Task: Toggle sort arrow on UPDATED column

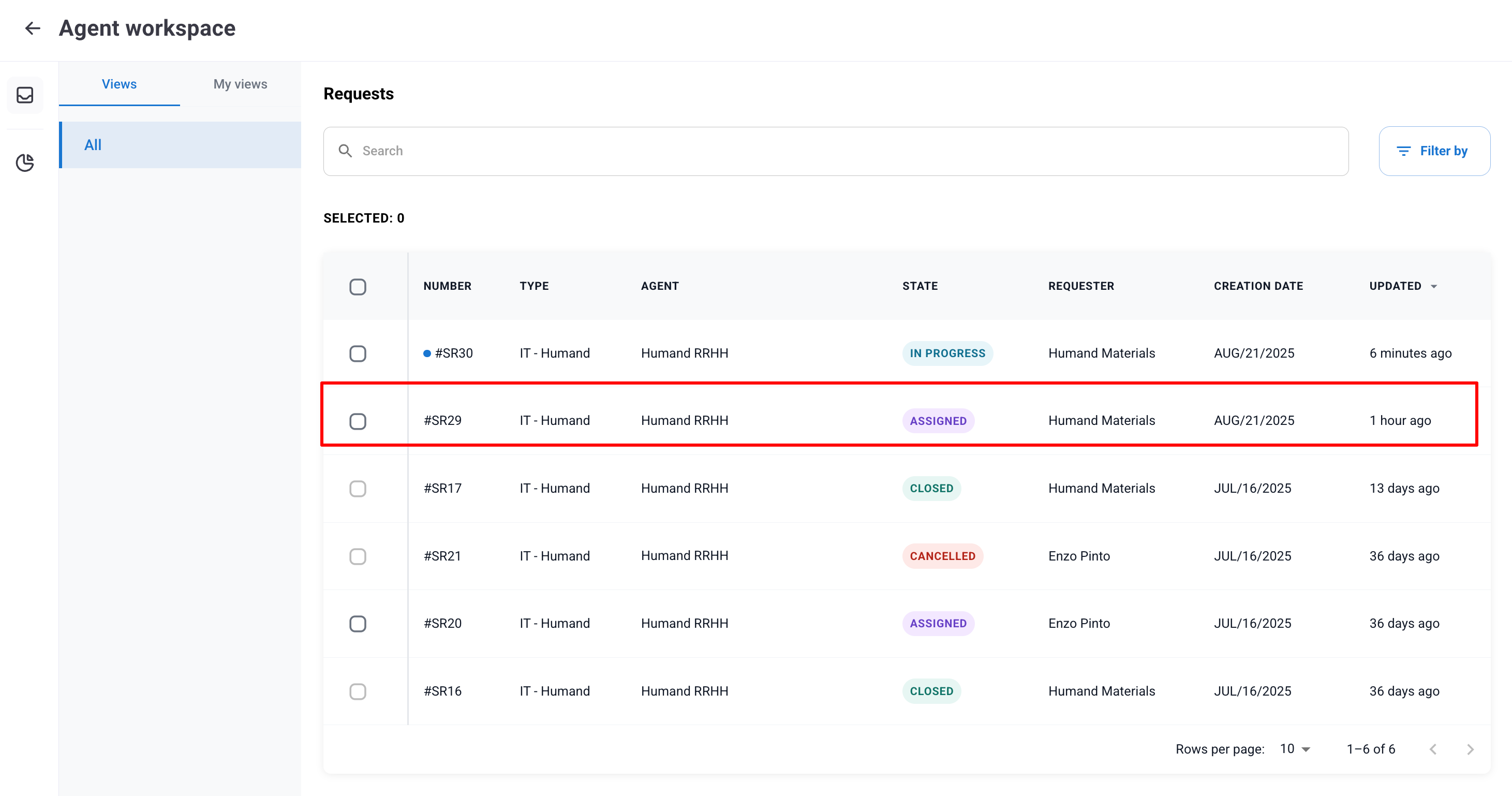Action: click(x=1434, y=286)
